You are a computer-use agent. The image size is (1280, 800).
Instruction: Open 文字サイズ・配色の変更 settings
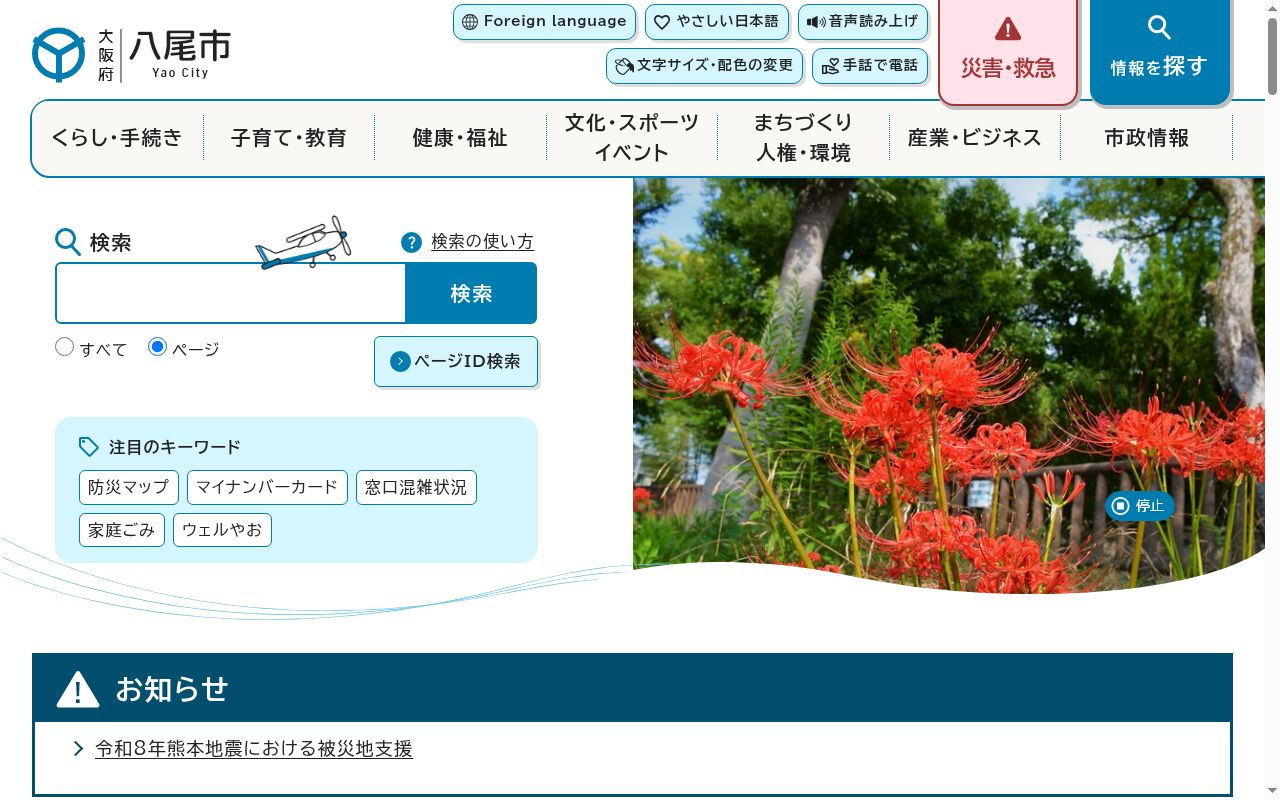click(x=704, y=66)
